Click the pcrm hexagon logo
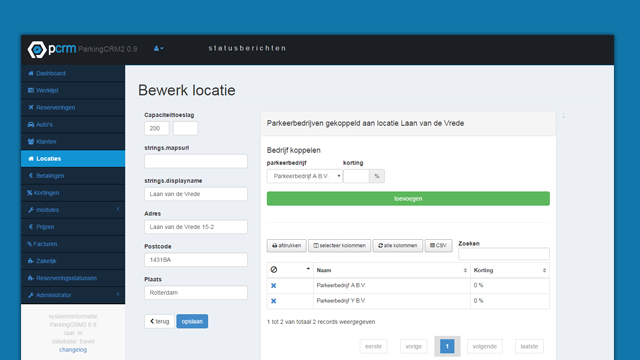640x360 pixels. point(37,49)
